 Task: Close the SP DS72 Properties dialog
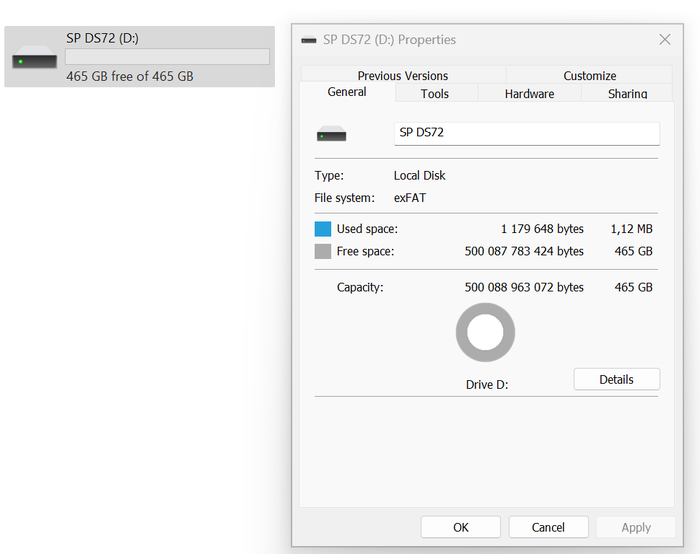(x=664, y=40)
